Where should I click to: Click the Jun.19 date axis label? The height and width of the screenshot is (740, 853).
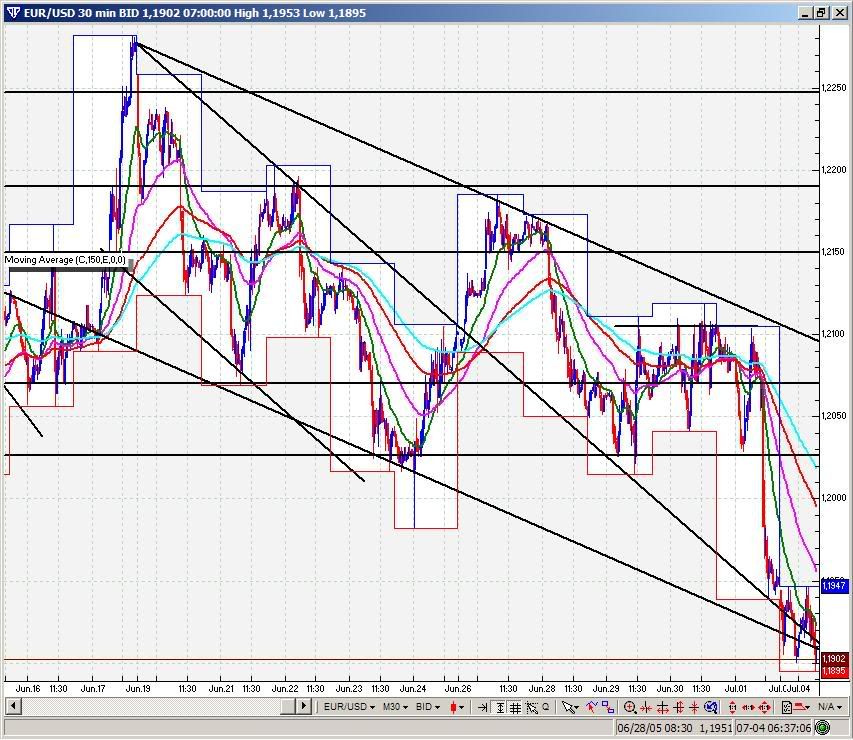tap(138, 688)
